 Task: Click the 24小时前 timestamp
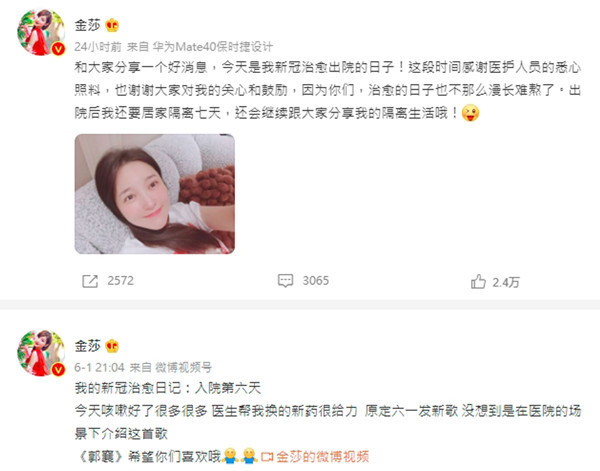[98, 47]
